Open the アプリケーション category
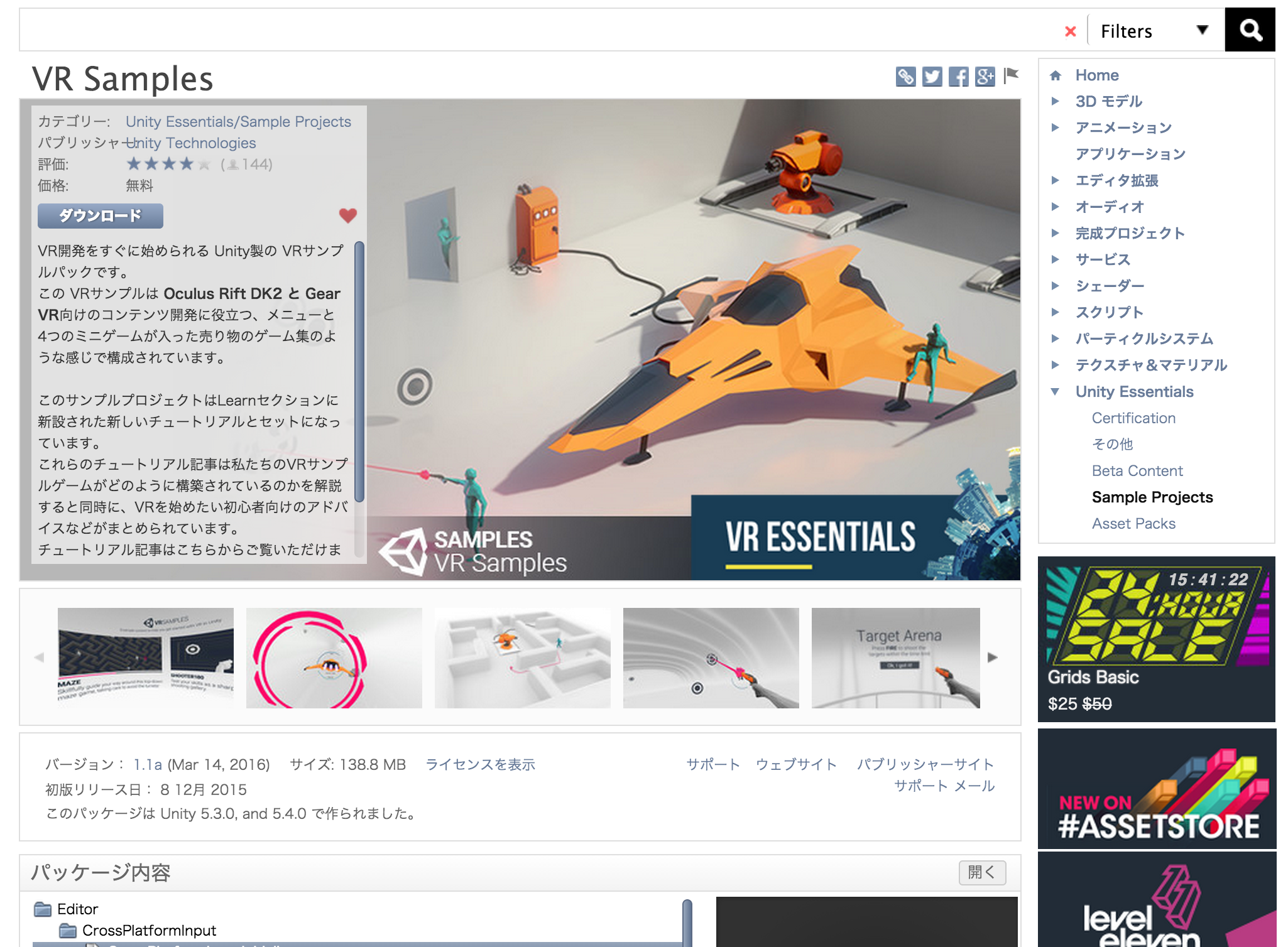1288x947 pixels. click(1130, 154)
